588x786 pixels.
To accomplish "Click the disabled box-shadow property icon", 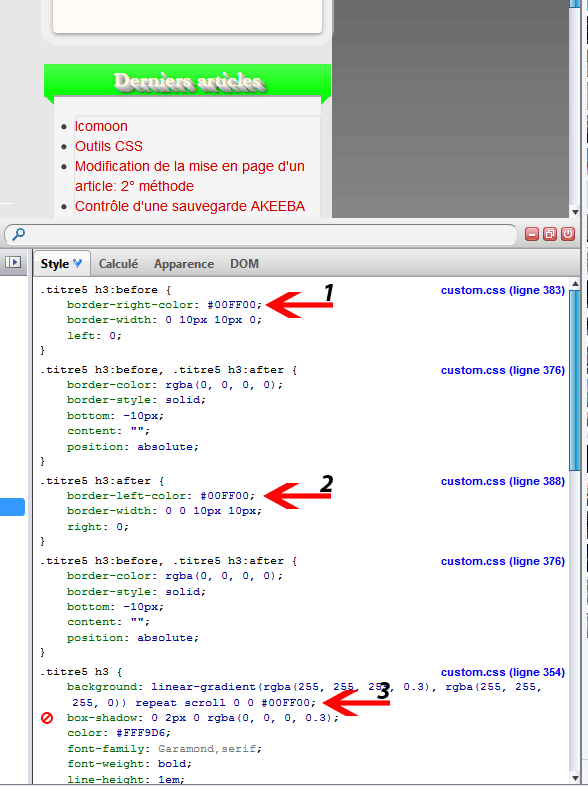I will click(47, 718).
